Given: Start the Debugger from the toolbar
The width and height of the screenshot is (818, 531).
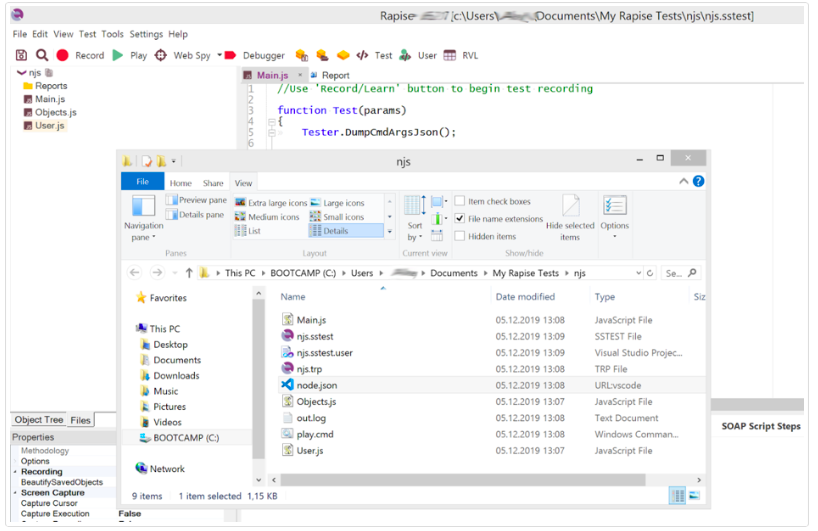Looking at the screenshot, I should point(230,56).
